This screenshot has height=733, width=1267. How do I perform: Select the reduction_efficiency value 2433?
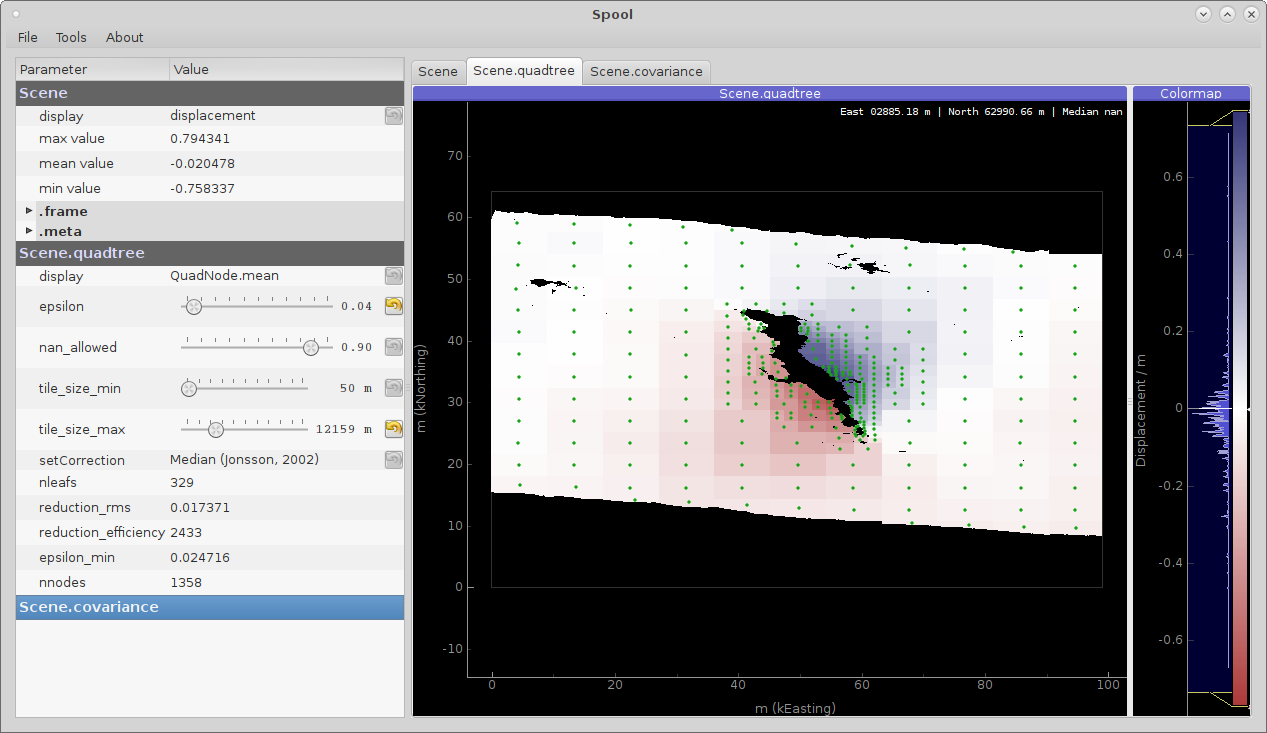click(186, 533)
